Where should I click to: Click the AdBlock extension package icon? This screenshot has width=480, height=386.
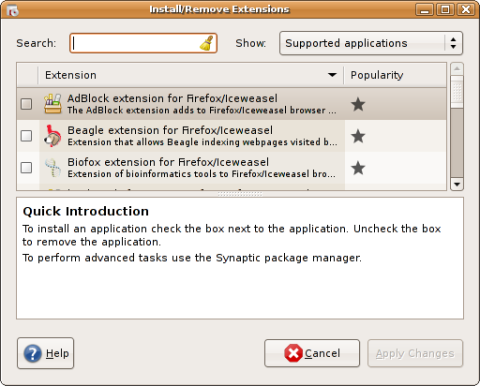pyautogui.click(x=53, y=104)
